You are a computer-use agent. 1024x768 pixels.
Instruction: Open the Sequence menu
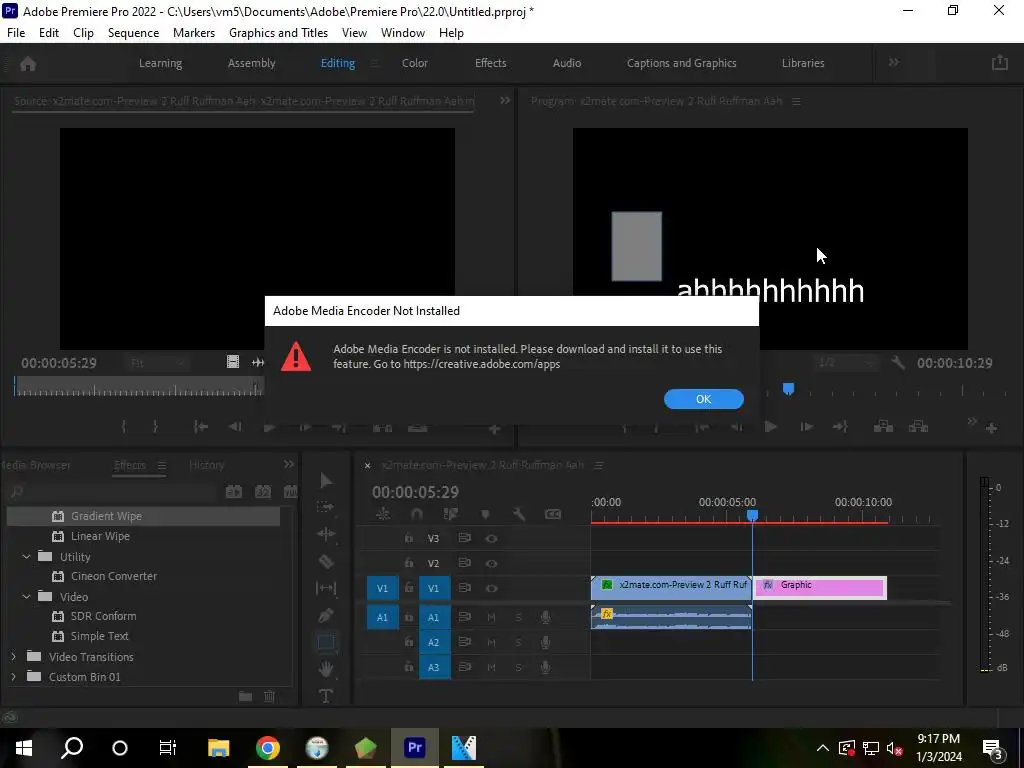point(133,33)
